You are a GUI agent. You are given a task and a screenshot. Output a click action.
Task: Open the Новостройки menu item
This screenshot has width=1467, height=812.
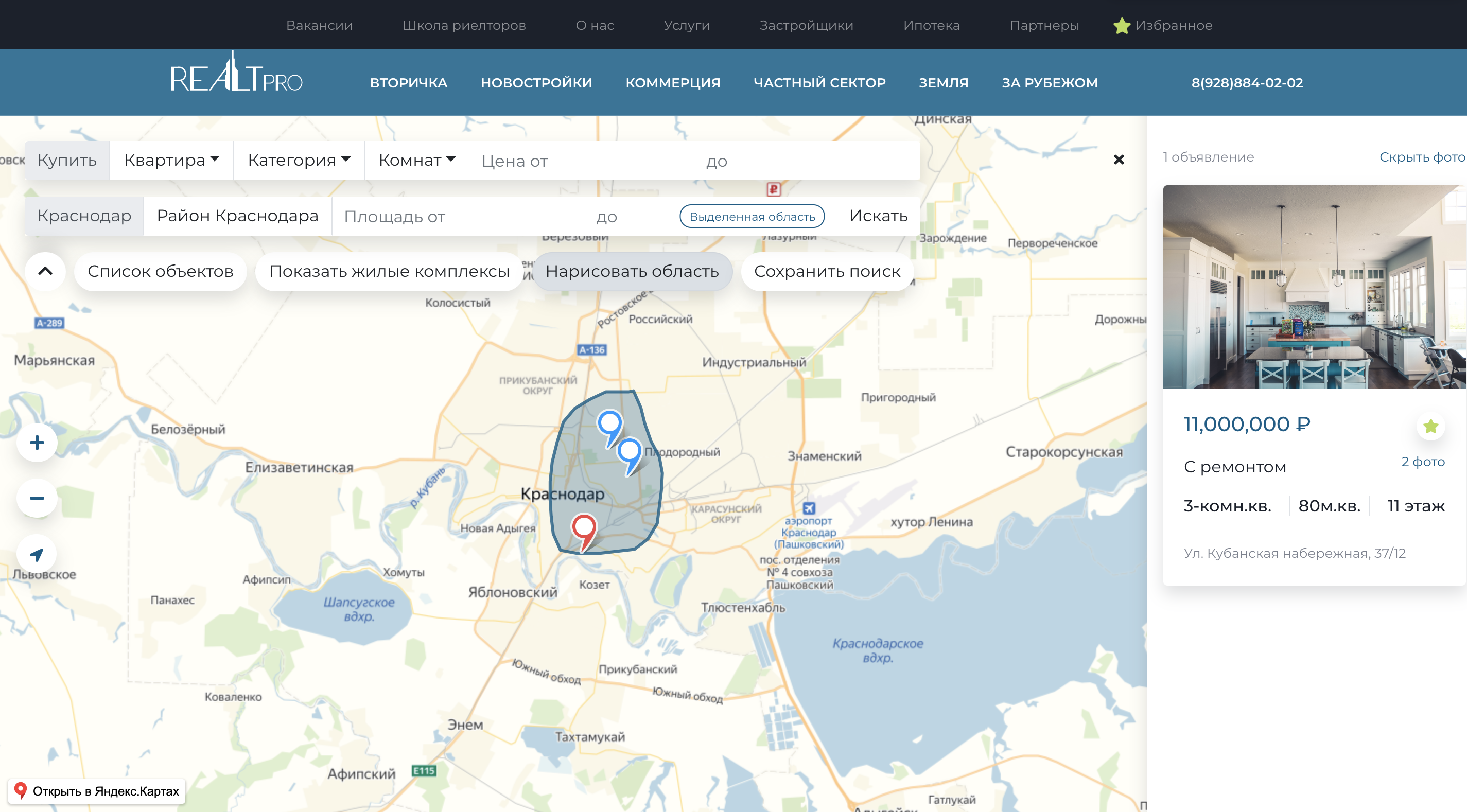536,83
